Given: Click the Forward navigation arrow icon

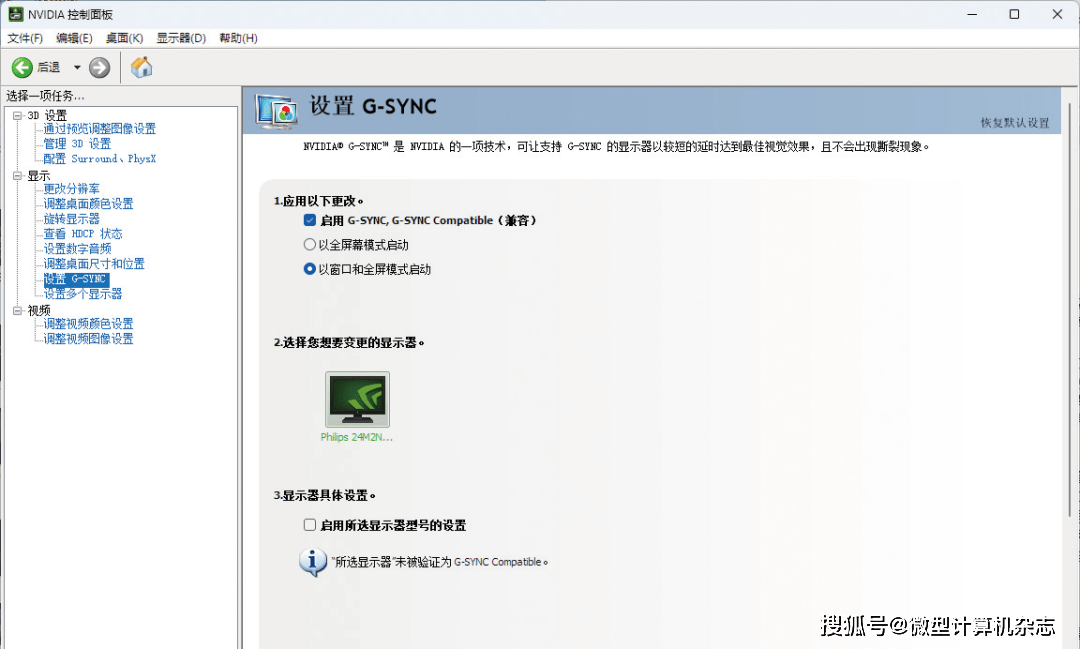Looking at the screenshot, I should tap(98, 67).
